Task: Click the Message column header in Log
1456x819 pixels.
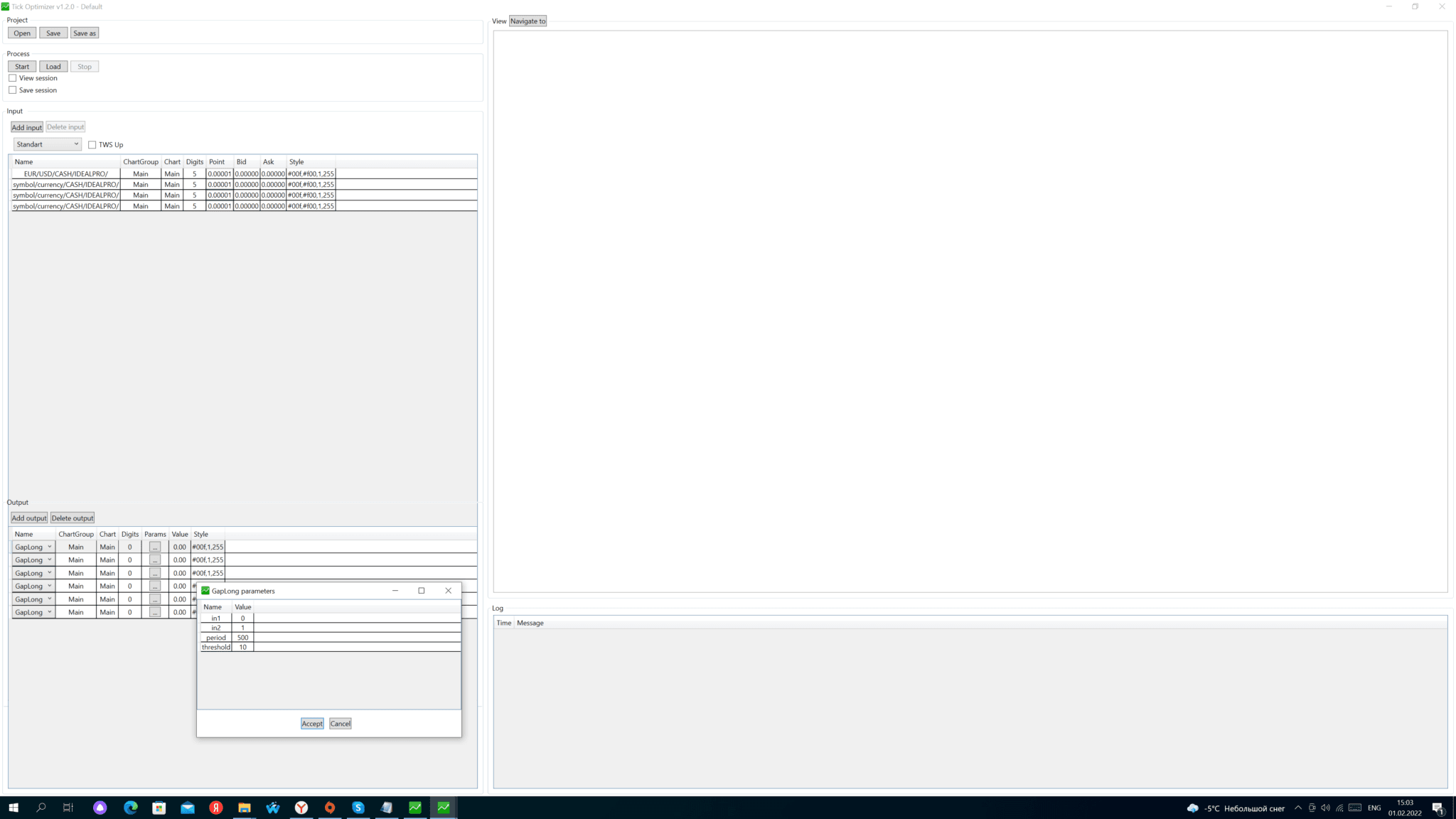Action: [530, 623]
